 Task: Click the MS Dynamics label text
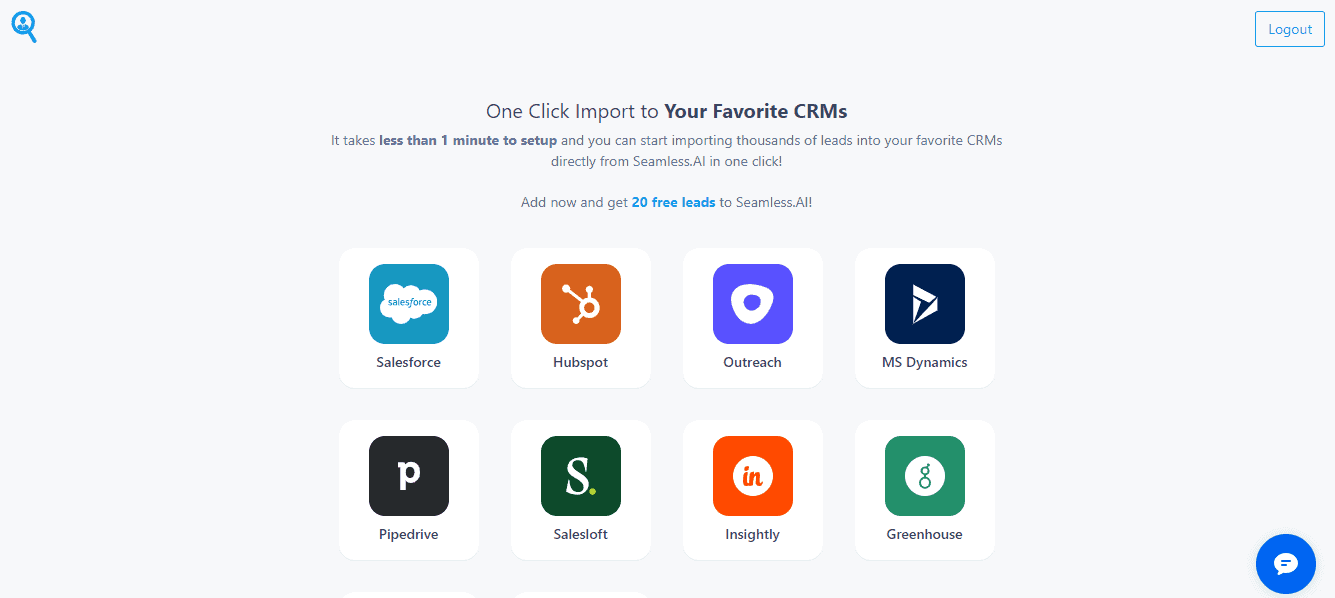(x=925, y=362)
